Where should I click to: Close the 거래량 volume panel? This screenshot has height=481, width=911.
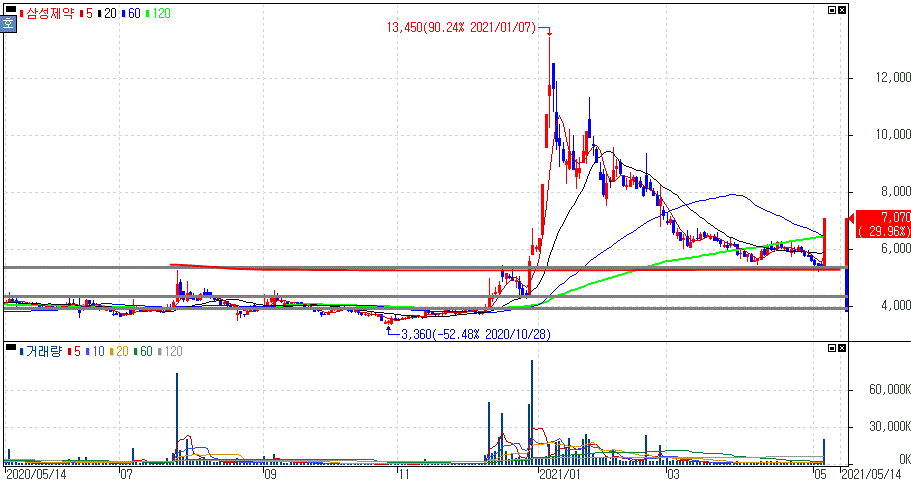click(842, 348)
